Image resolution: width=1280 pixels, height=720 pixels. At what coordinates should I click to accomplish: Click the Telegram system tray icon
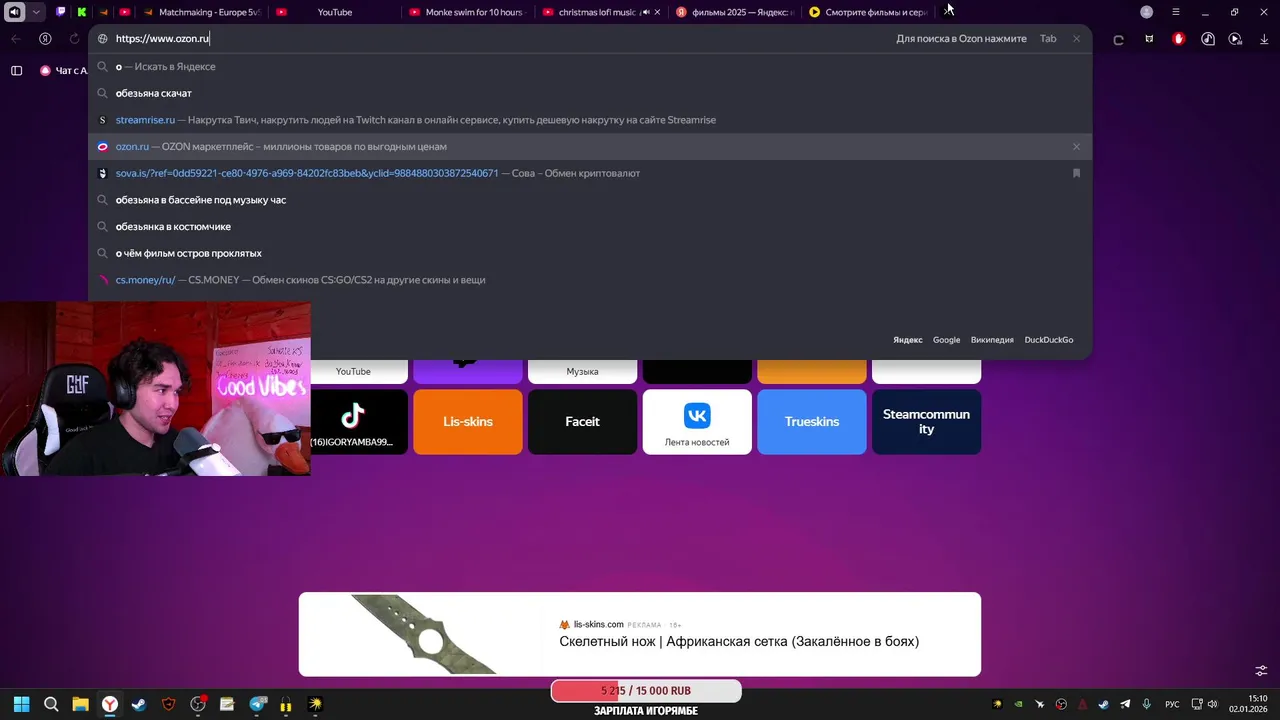click(x=1125, y=704)
